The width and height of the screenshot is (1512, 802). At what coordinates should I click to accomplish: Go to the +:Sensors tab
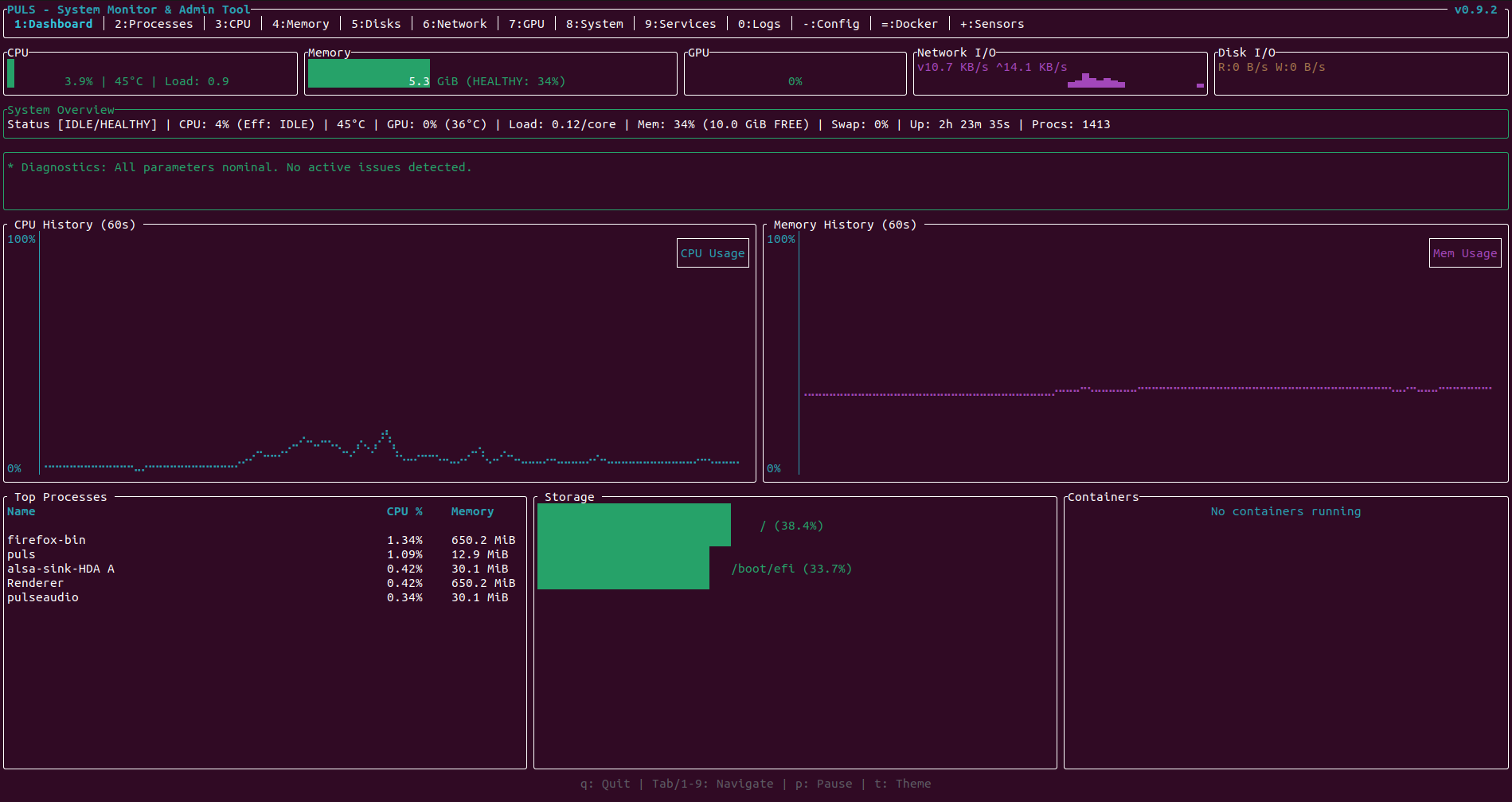tap(992, 24)
